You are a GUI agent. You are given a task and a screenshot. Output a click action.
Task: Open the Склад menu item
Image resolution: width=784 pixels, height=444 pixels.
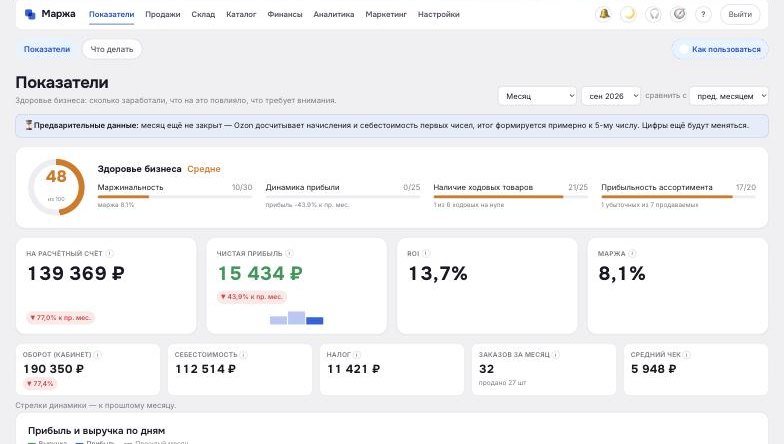[203, 14]
